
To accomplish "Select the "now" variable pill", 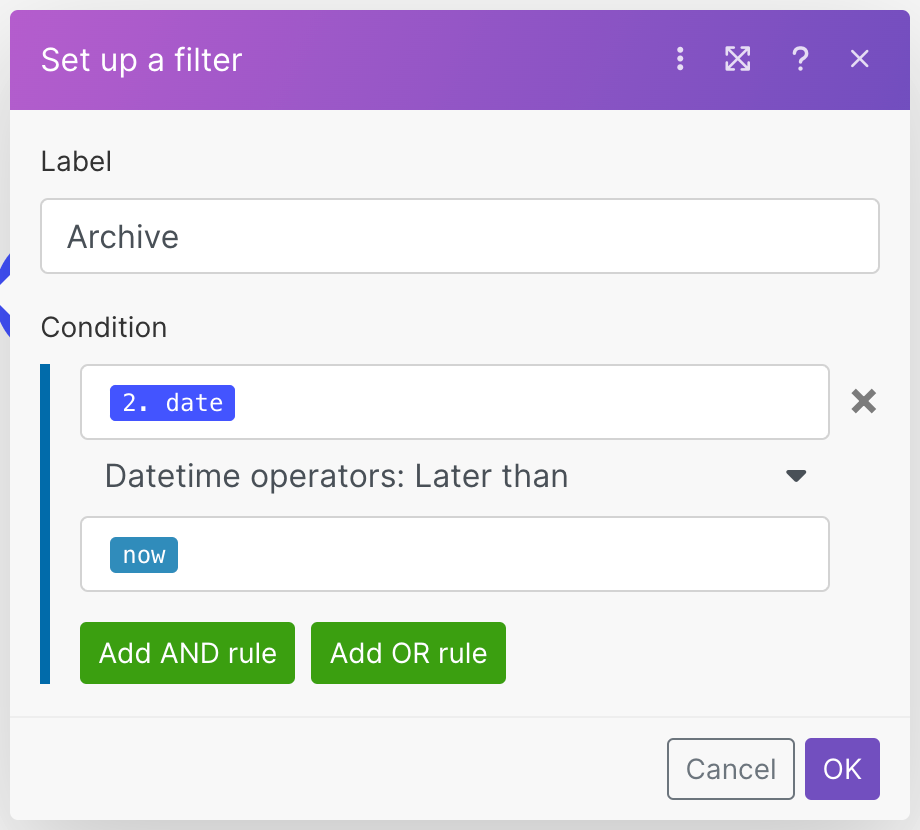I will [144, 555].
